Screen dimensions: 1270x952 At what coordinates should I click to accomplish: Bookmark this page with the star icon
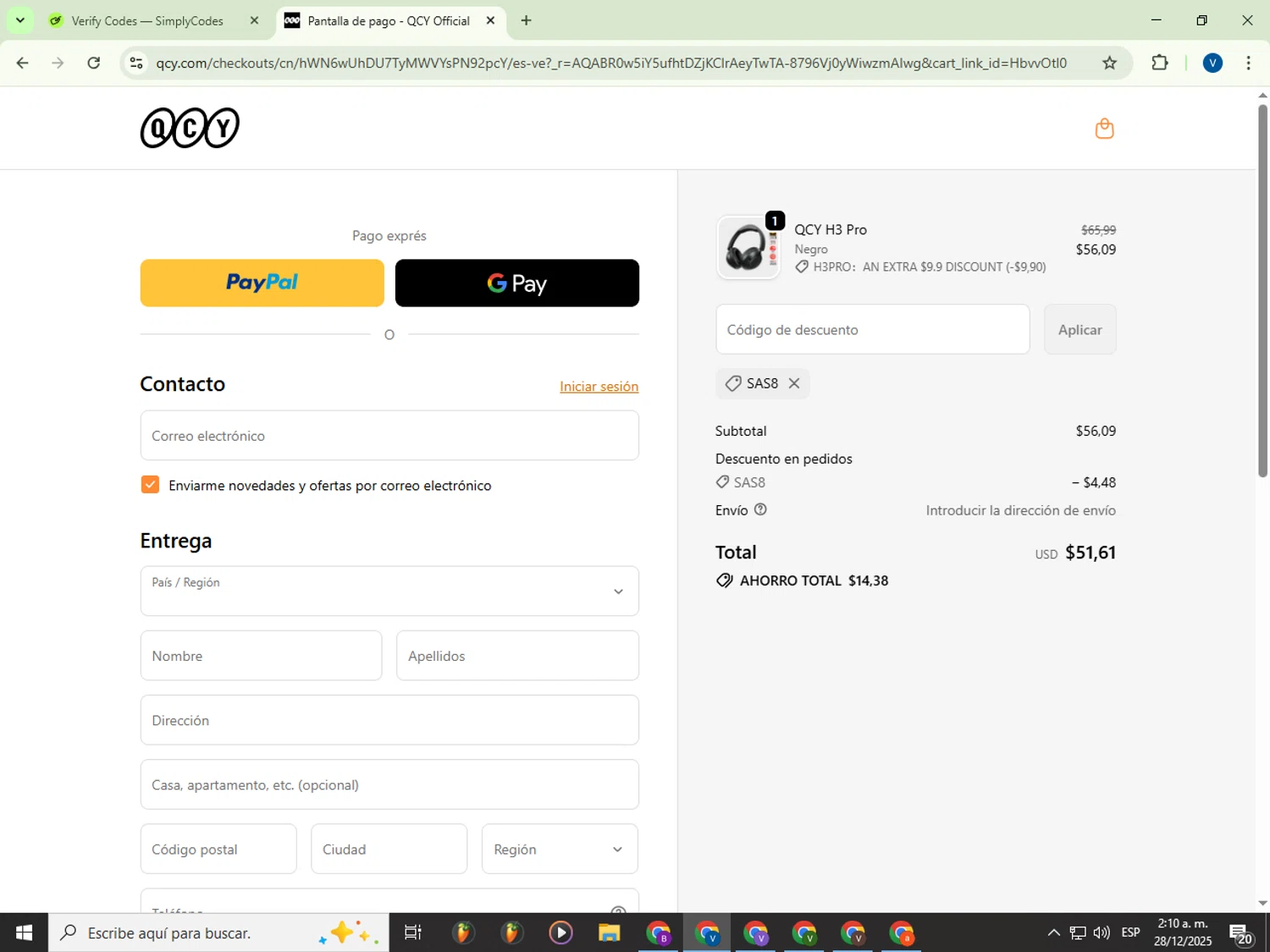[x=1109, y=63]
